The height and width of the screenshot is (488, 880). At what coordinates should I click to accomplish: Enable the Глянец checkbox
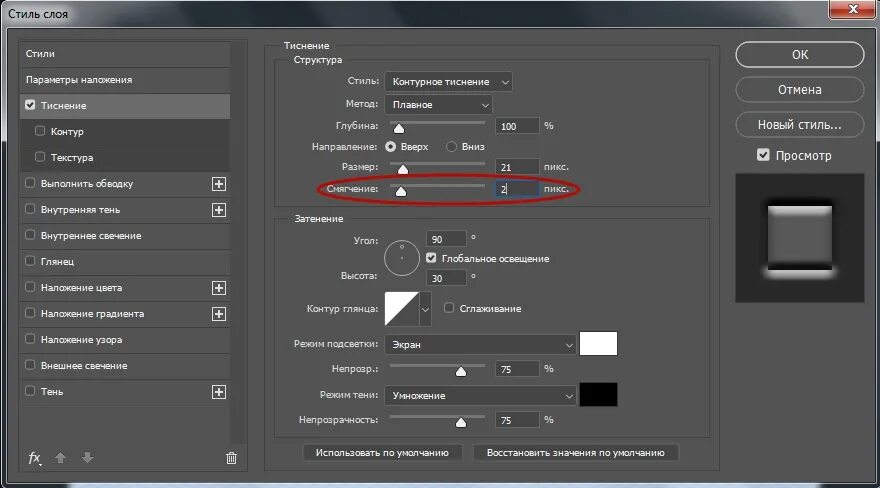pyautogui.click(x=30, y=261)
